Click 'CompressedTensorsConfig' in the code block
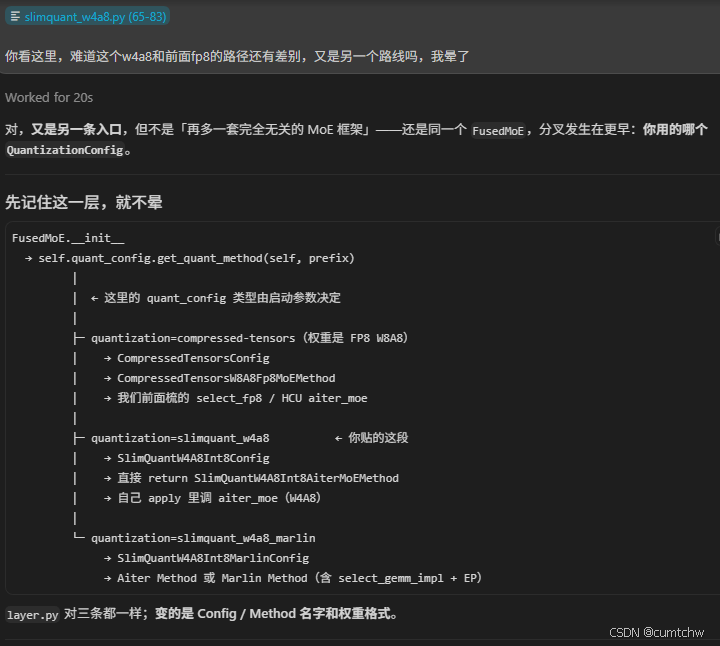 [193, 358]
